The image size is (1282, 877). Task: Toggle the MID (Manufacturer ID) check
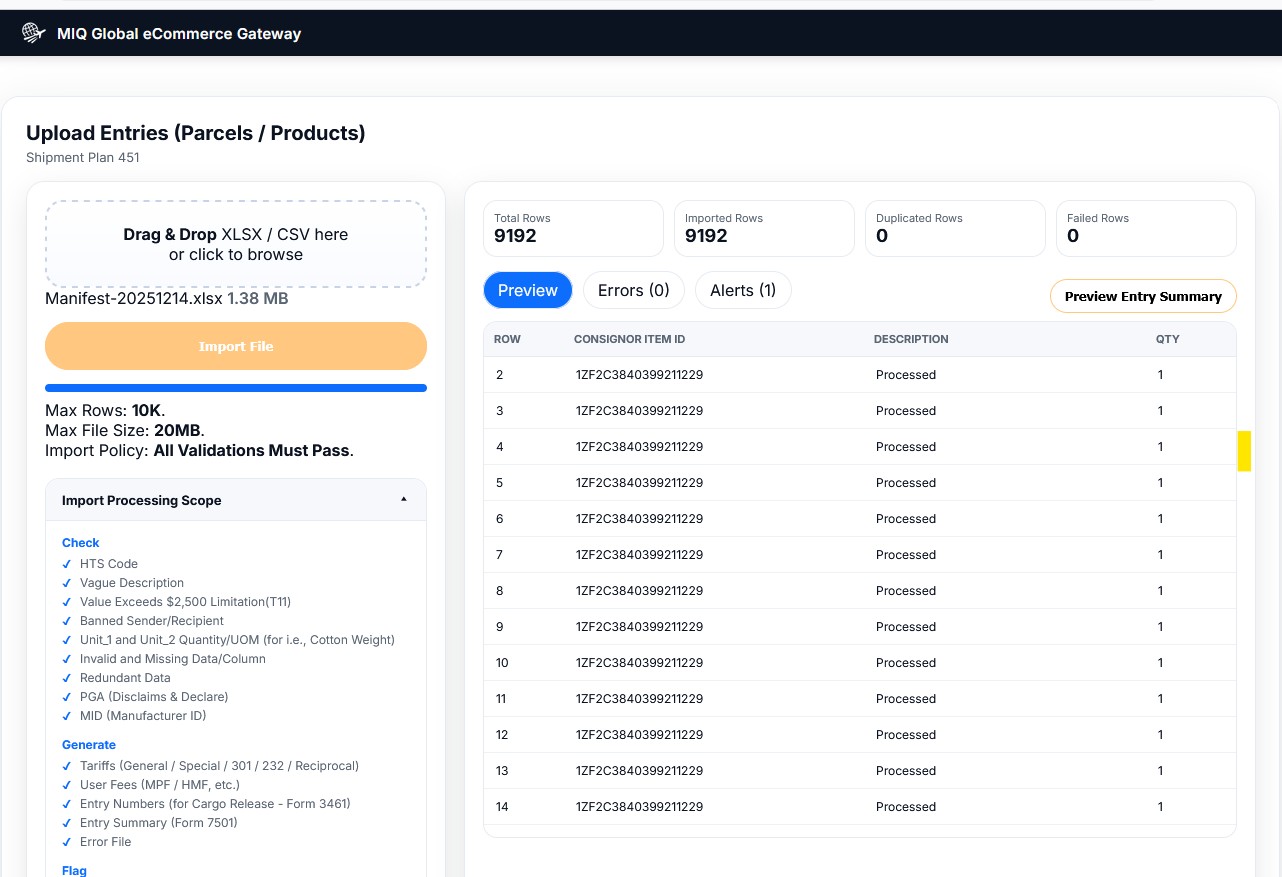(x=66, y=715)
